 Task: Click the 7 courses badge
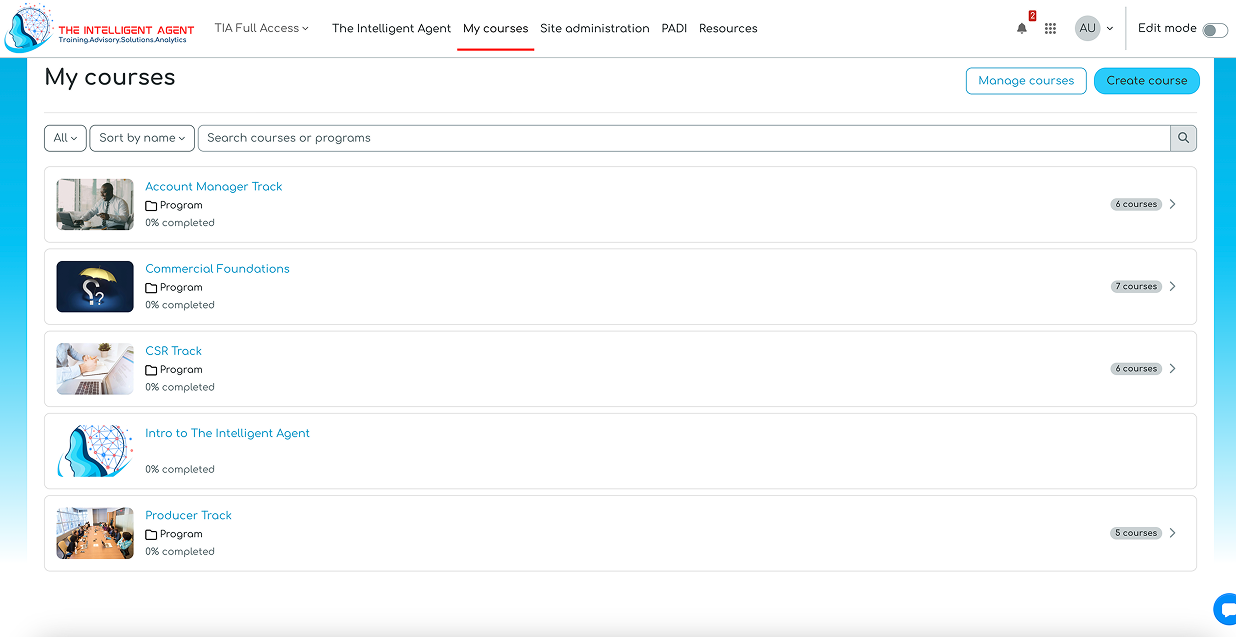(1136, 286)
